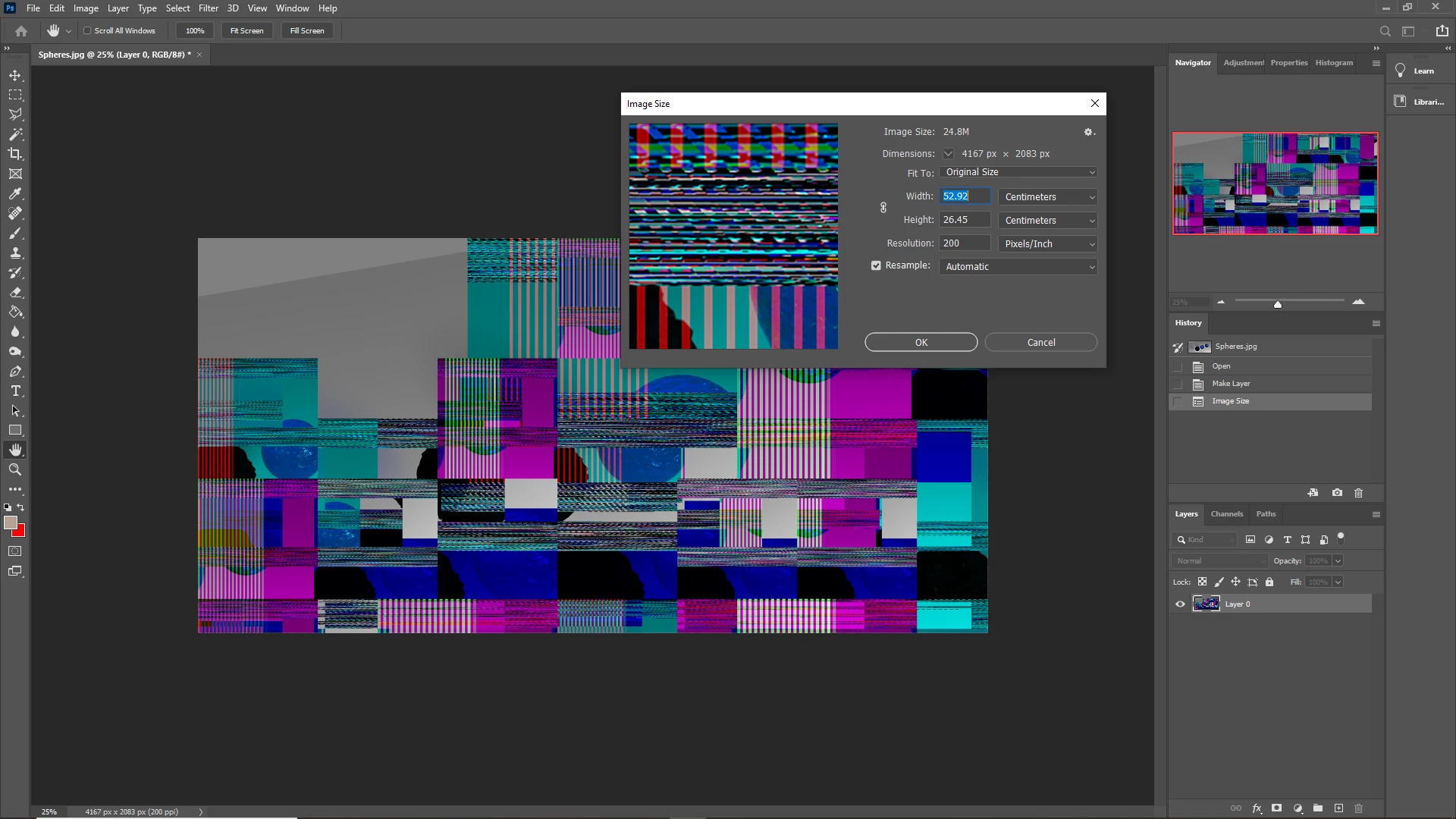Open the Filter menu

(208, 8)
